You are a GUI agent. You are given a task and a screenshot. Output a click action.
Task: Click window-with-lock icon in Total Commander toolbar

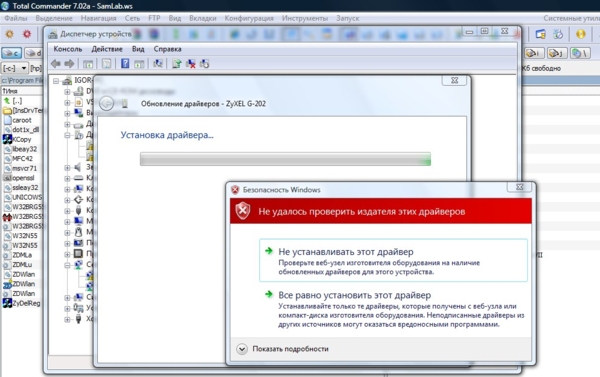tap(540, 34)
